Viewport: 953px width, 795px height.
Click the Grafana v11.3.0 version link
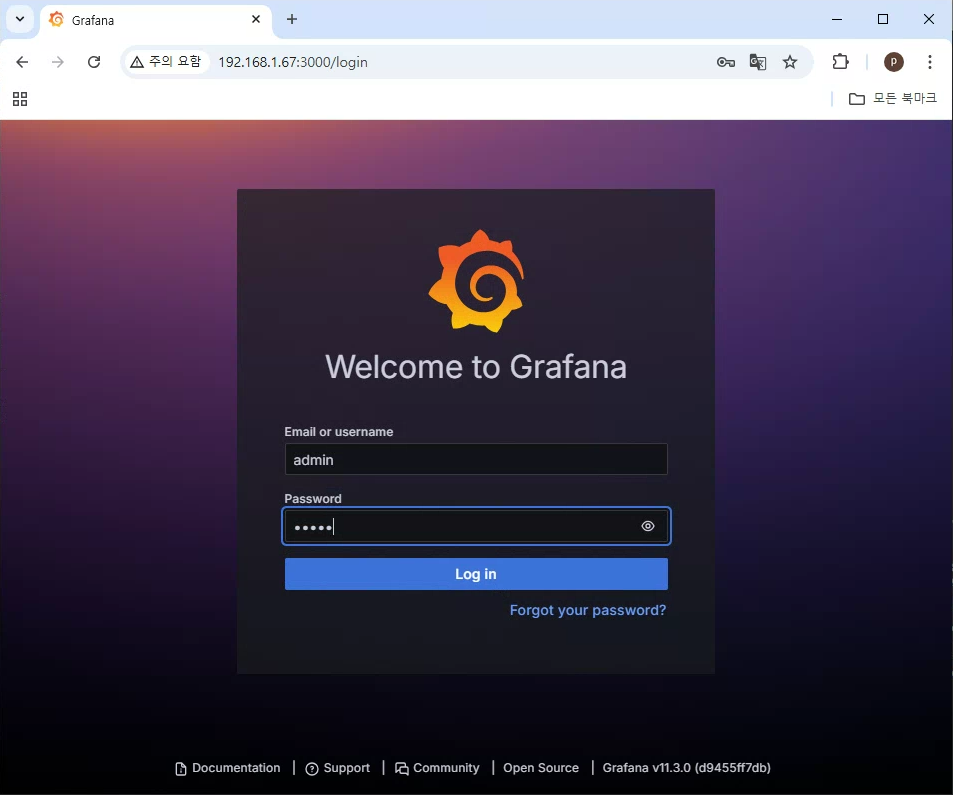(686, 768)
